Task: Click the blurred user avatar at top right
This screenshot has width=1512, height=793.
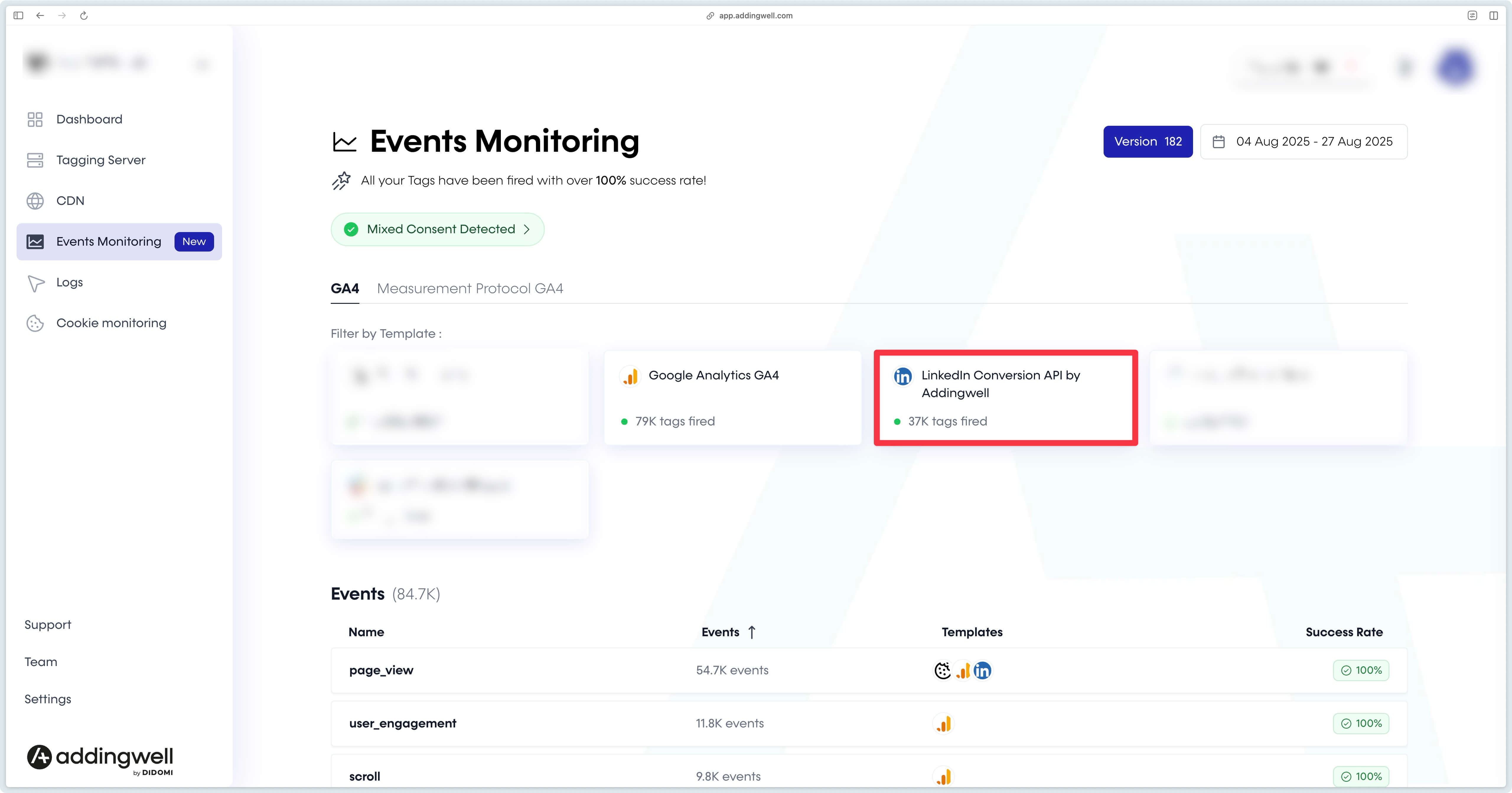Action: pyautogui.click(x=1456, y=68)
